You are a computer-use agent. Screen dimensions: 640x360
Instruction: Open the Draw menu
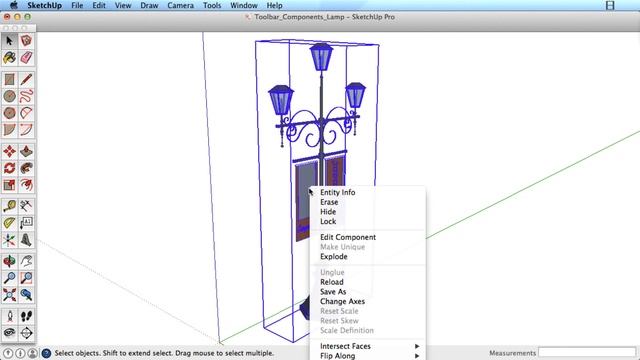[x=149, y=5]
